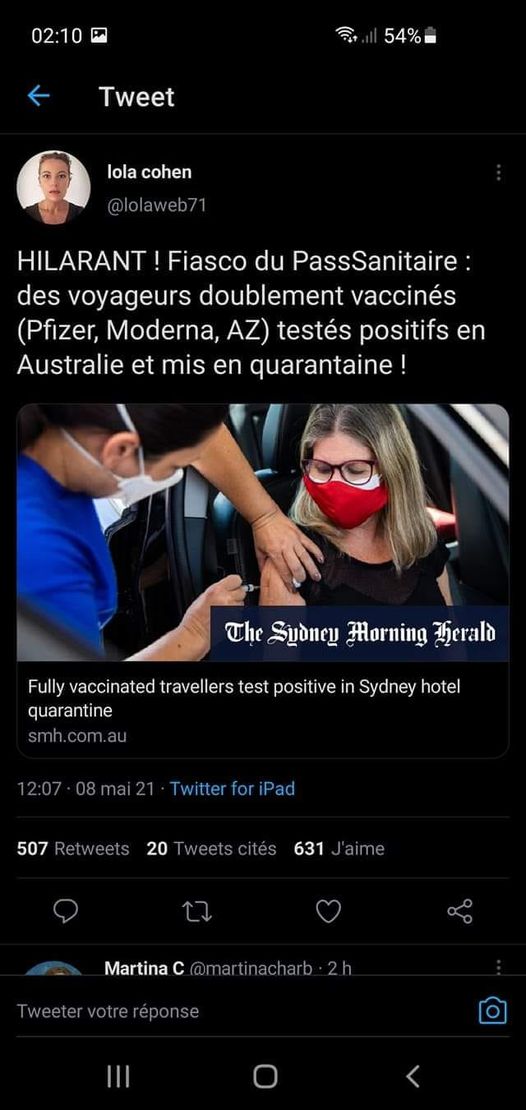This screenshot has height=1110, width=526.
Task: Open the @lolaweb71 handle
Action: point(156,205)
